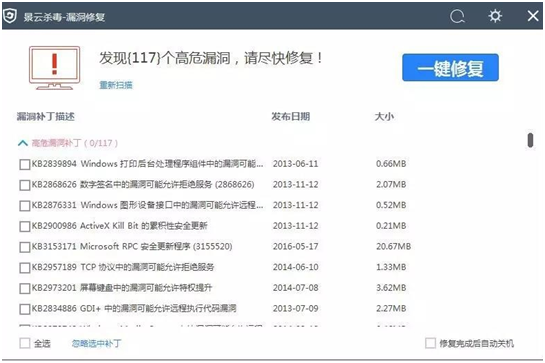This screenshot has height=363, width=545.
Task: Open settings via the gear icon
Action: tap(495, 16)
